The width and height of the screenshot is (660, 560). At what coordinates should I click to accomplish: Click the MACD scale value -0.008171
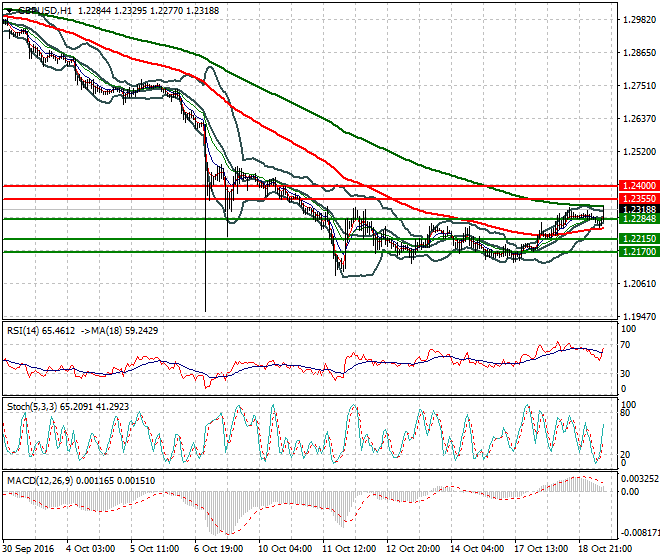coord(641,533)
